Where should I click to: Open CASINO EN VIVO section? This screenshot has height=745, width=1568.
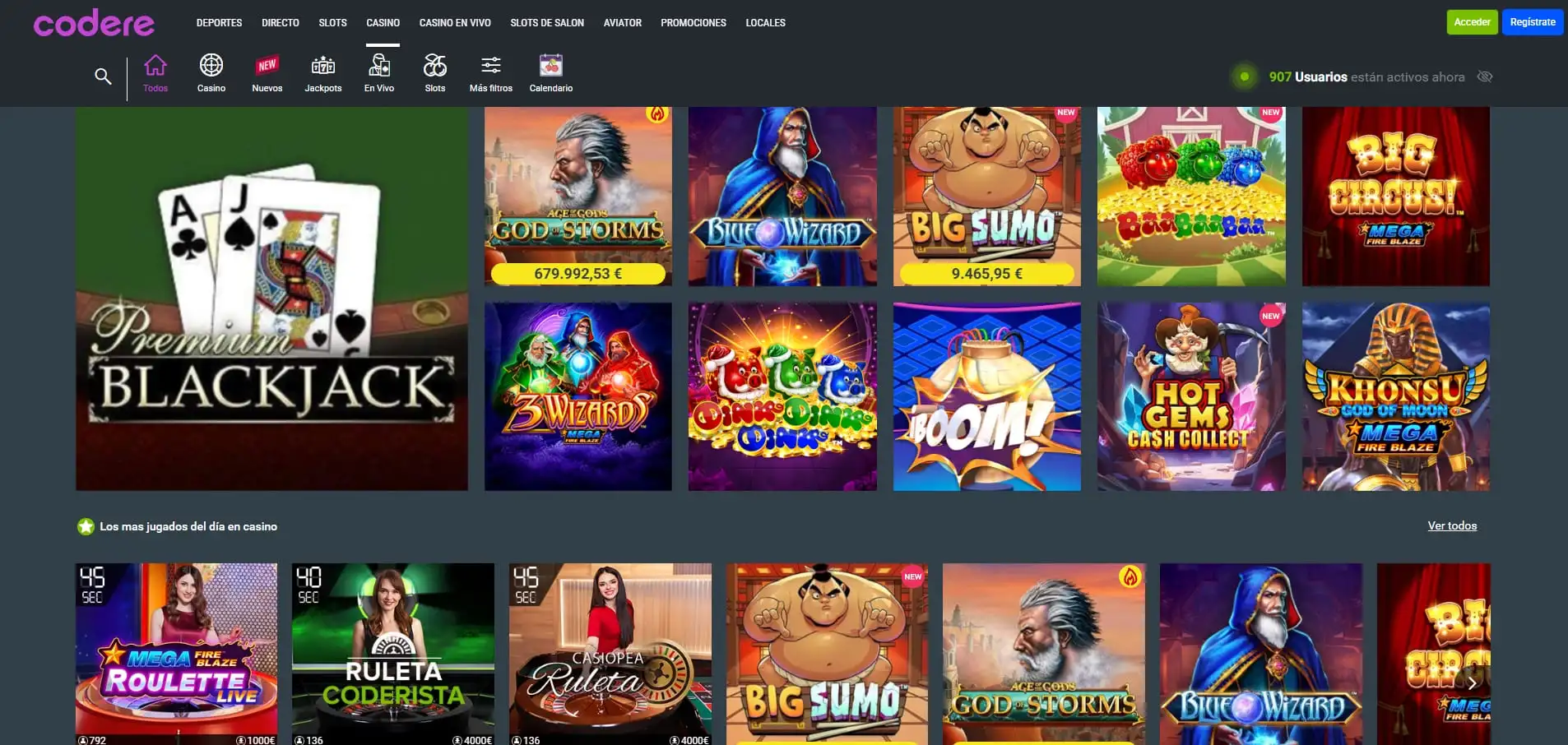(455, 23)
